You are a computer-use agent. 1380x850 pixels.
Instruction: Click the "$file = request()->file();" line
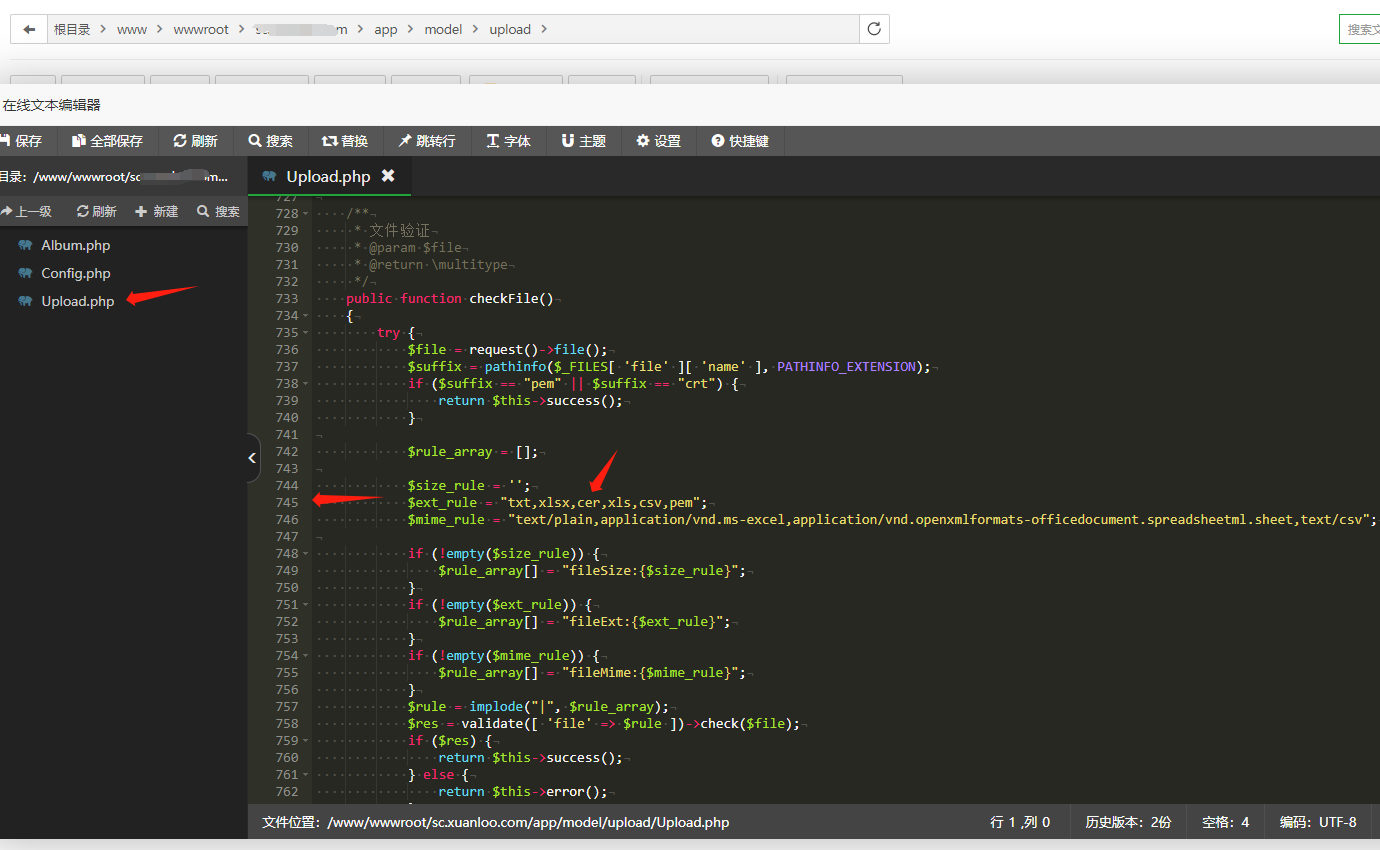click(507, 350)
